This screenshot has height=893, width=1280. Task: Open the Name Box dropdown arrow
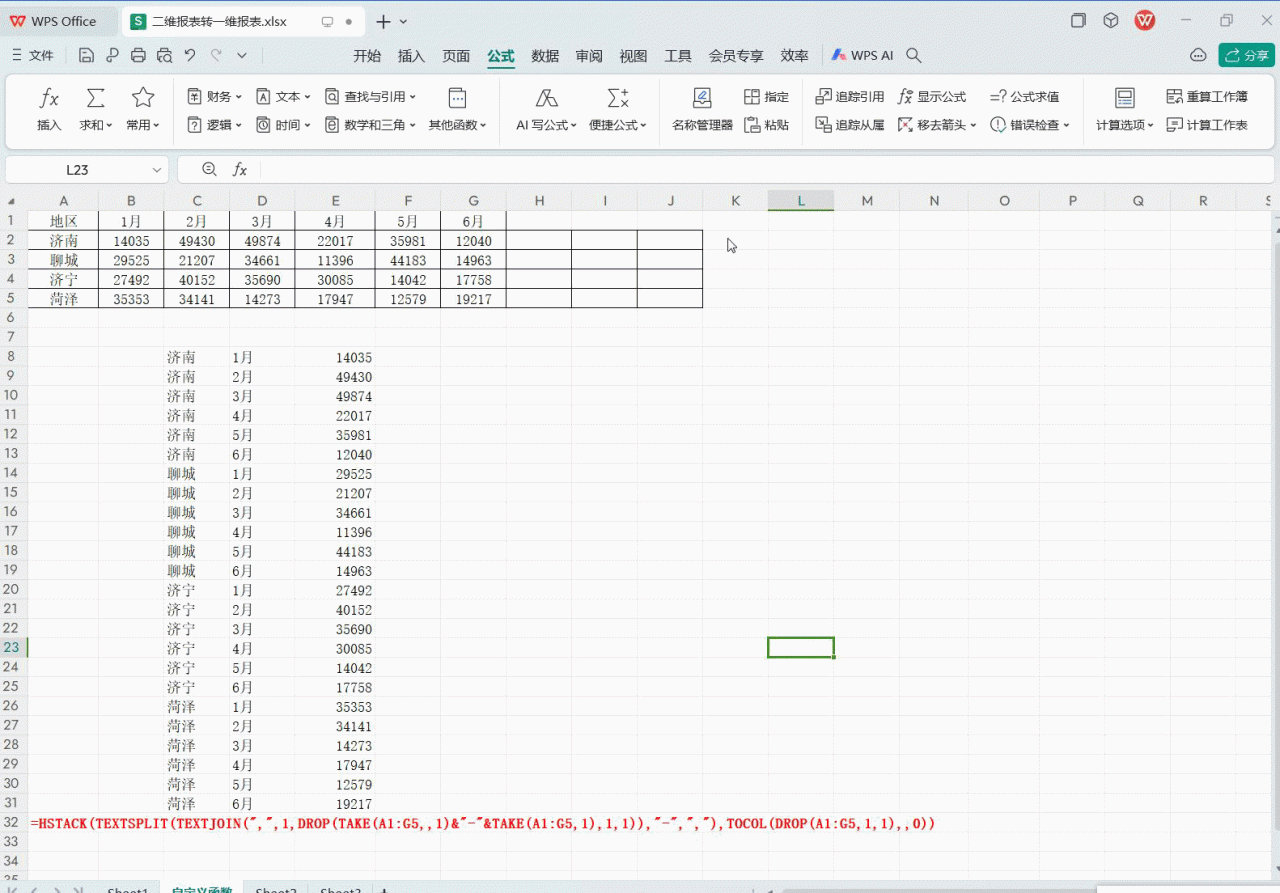click(x=156, y=170)
